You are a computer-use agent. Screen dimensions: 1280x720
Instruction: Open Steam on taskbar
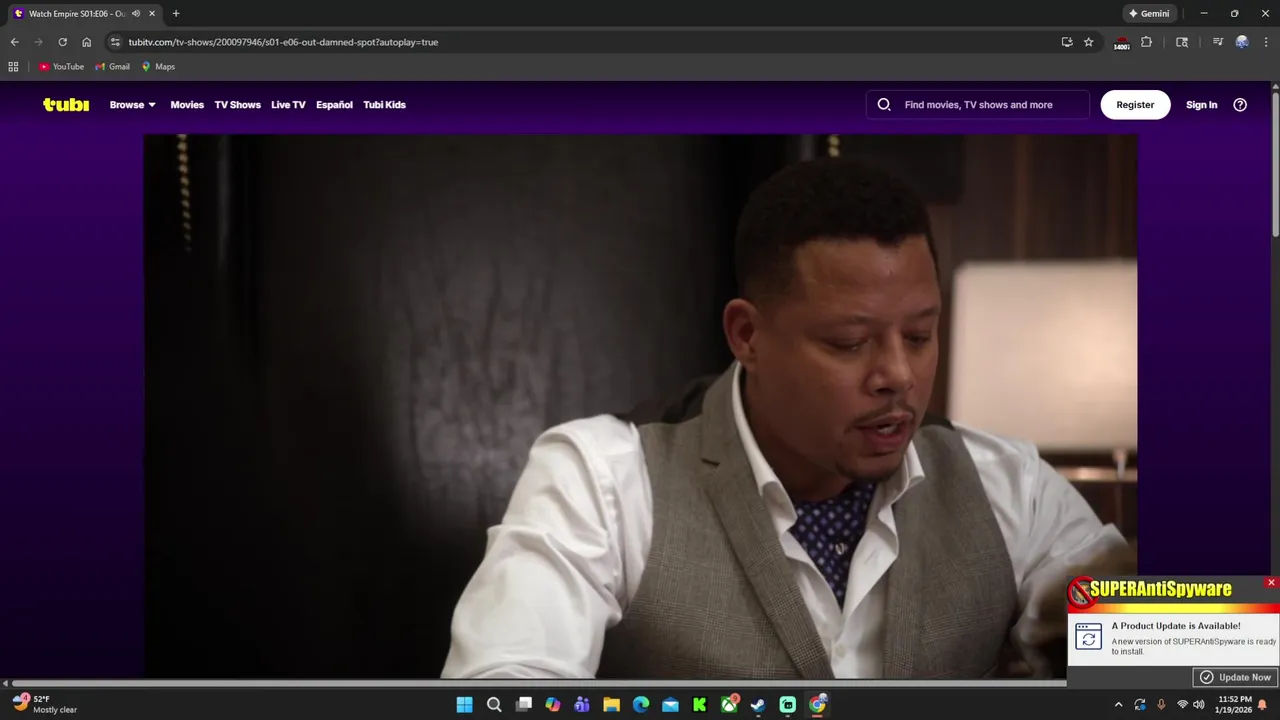[x=758, y=705]
